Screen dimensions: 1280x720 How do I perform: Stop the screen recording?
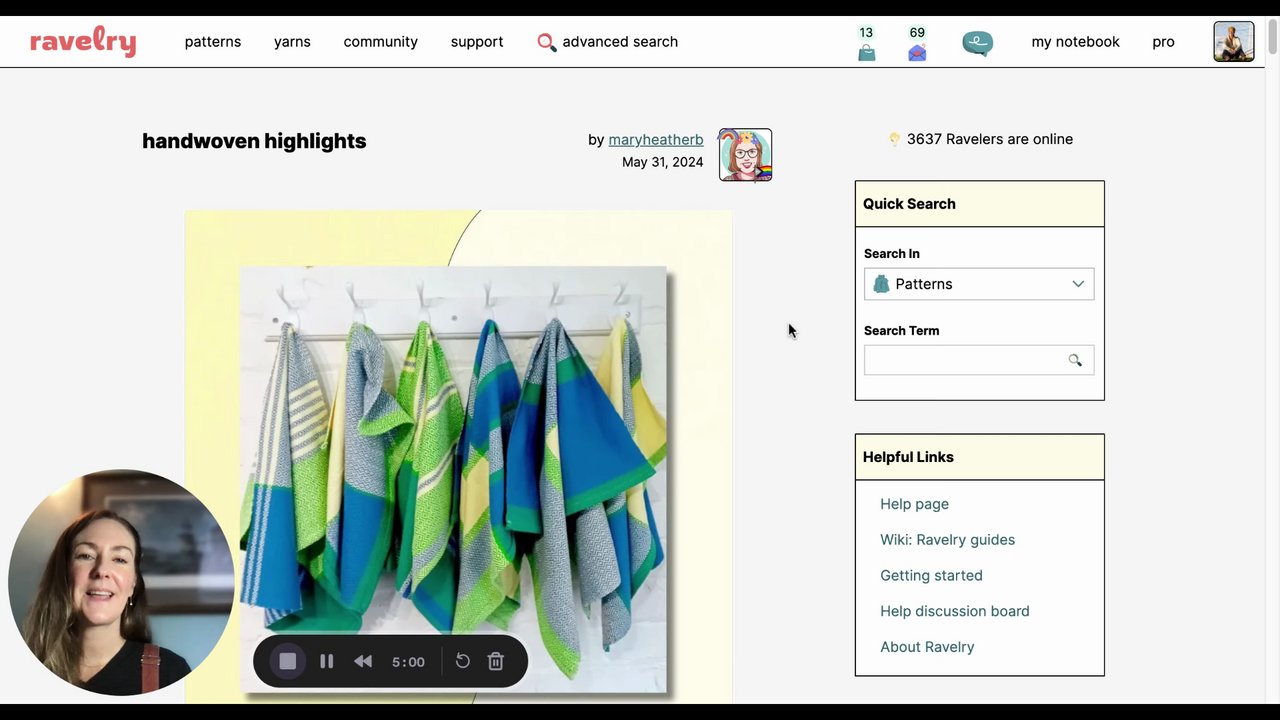pyautogui.click(x=288, y=661)
